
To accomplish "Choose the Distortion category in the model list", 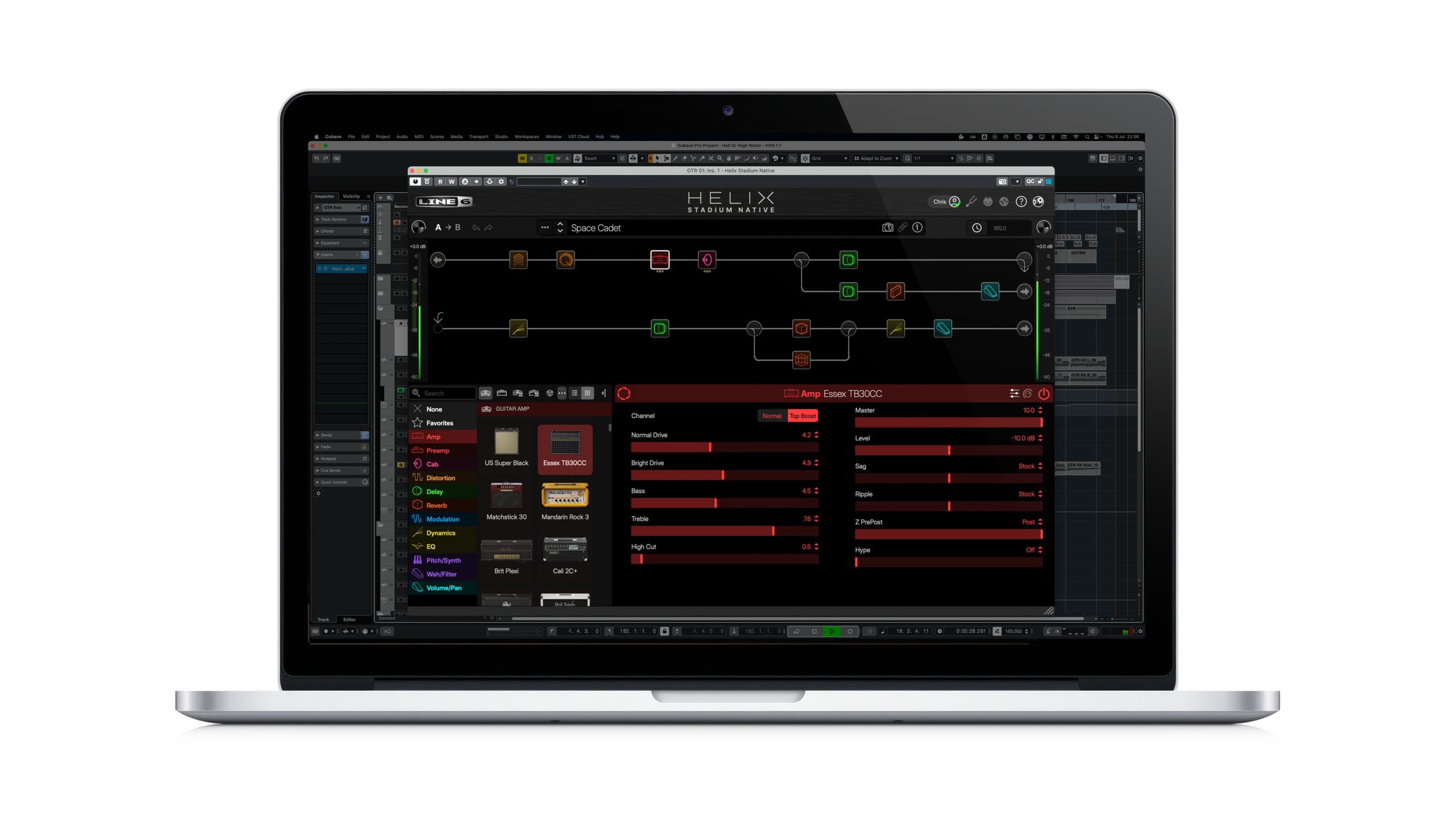I will (443, 478).
